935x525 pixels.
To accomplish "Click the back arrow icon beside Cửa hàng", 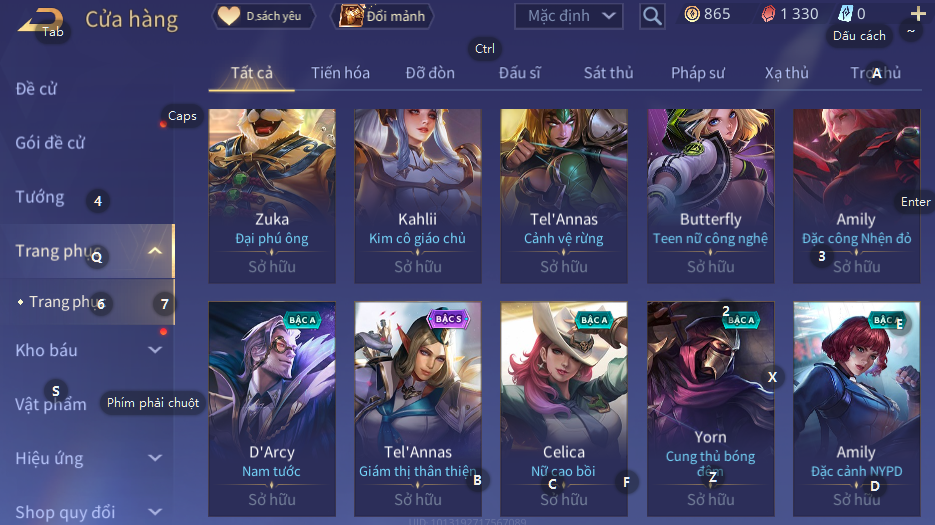I will (x=40, y=21).
